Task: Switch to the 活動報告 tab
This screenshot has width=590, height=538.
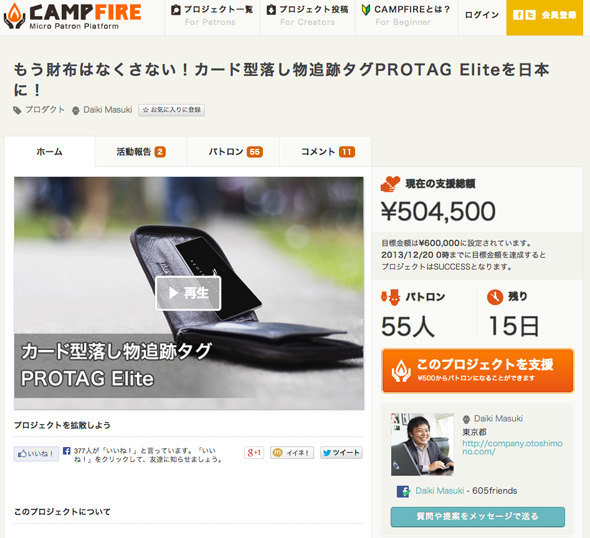Action: [141, 152]
